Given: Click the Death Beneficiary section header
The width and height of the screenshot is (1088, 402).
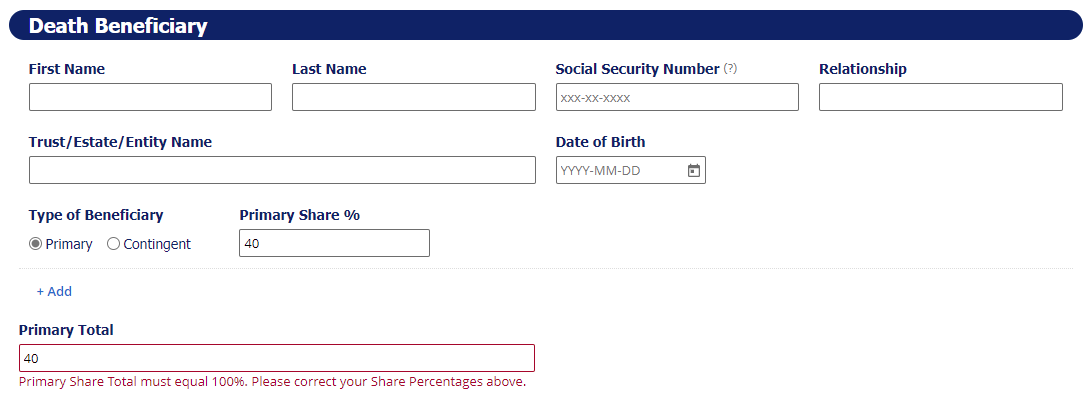Looking at the screenshot, I should [545, 25].
